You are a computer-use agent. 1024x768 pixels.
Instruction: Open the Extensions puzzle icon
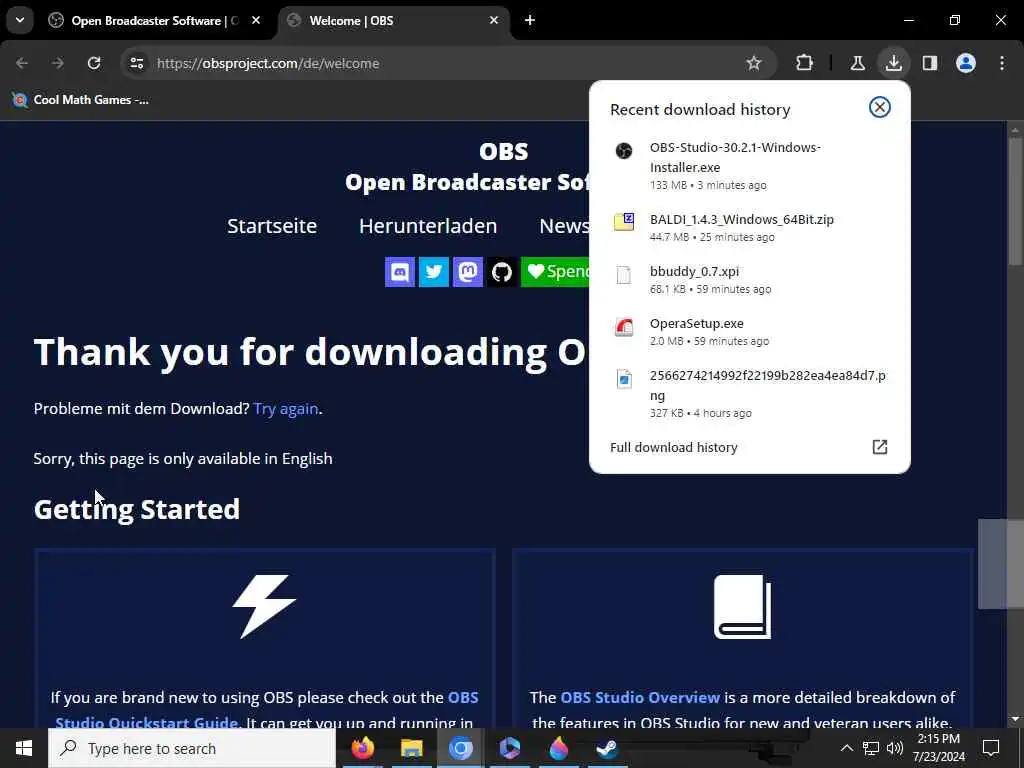(x=805, y=63)
